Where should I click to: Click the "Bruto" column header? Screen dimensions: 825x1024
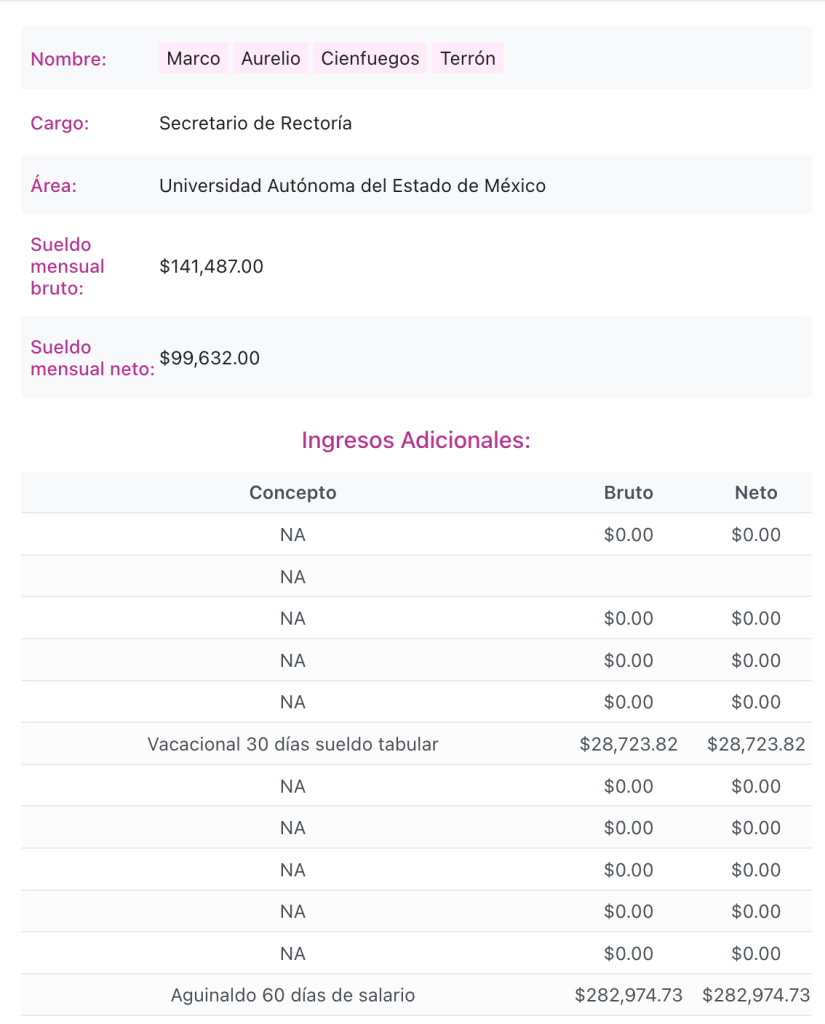(628, 493)
